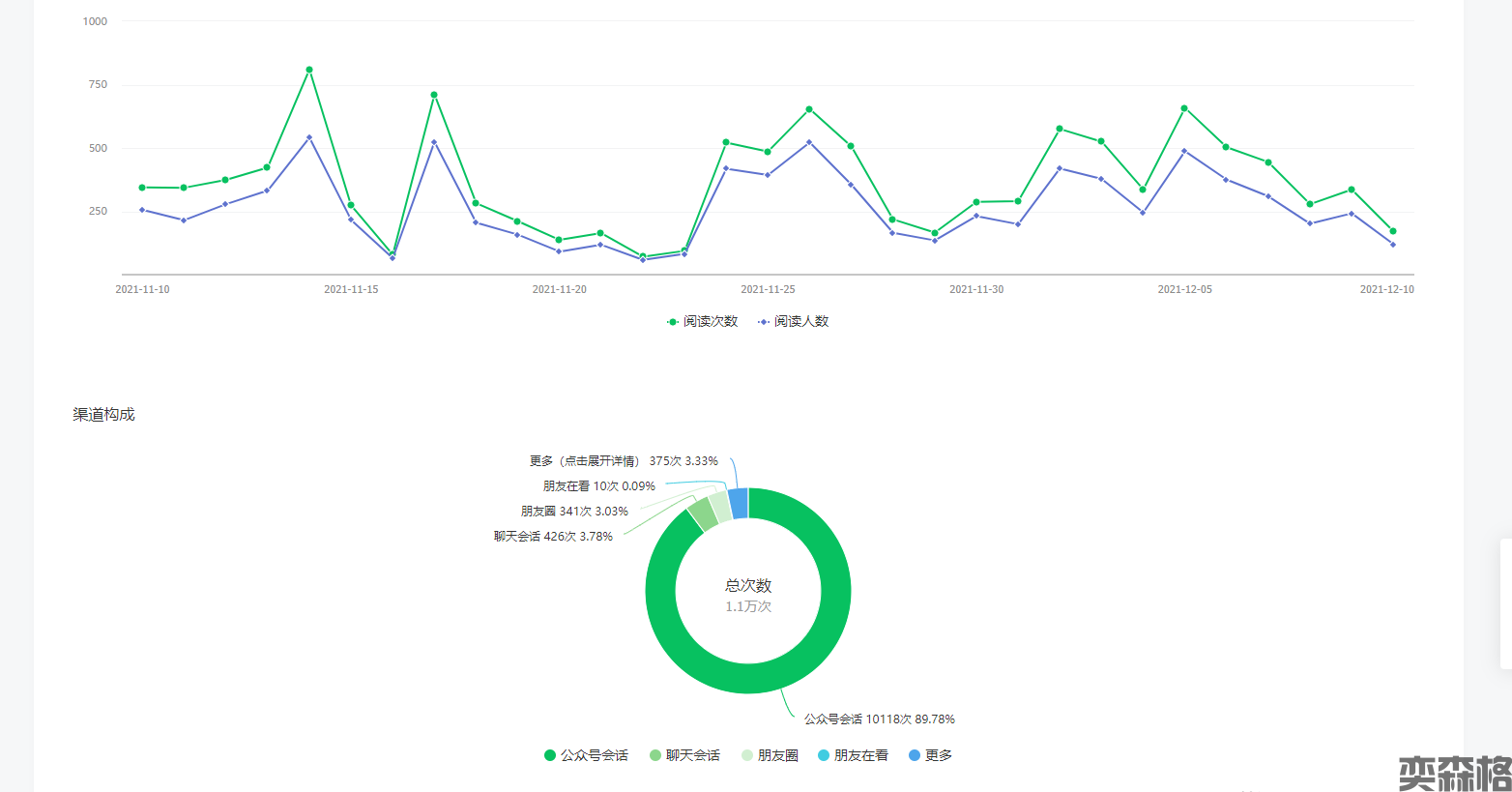Select the blue 更多 donut segment
Screen dimensions: 1512x792
pos(739,503)
